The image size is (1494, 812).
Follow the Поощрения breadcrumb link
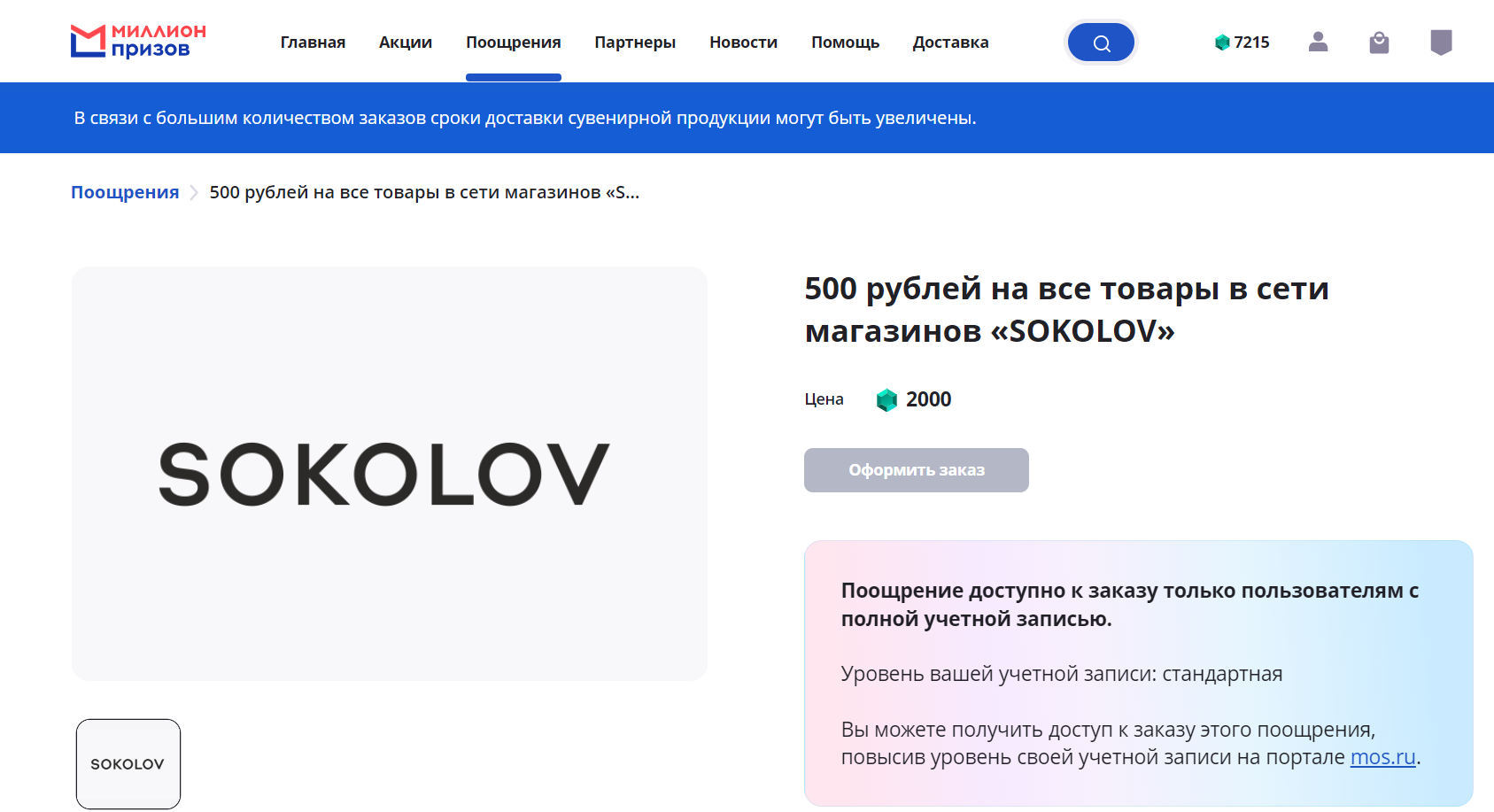point(125,192)
